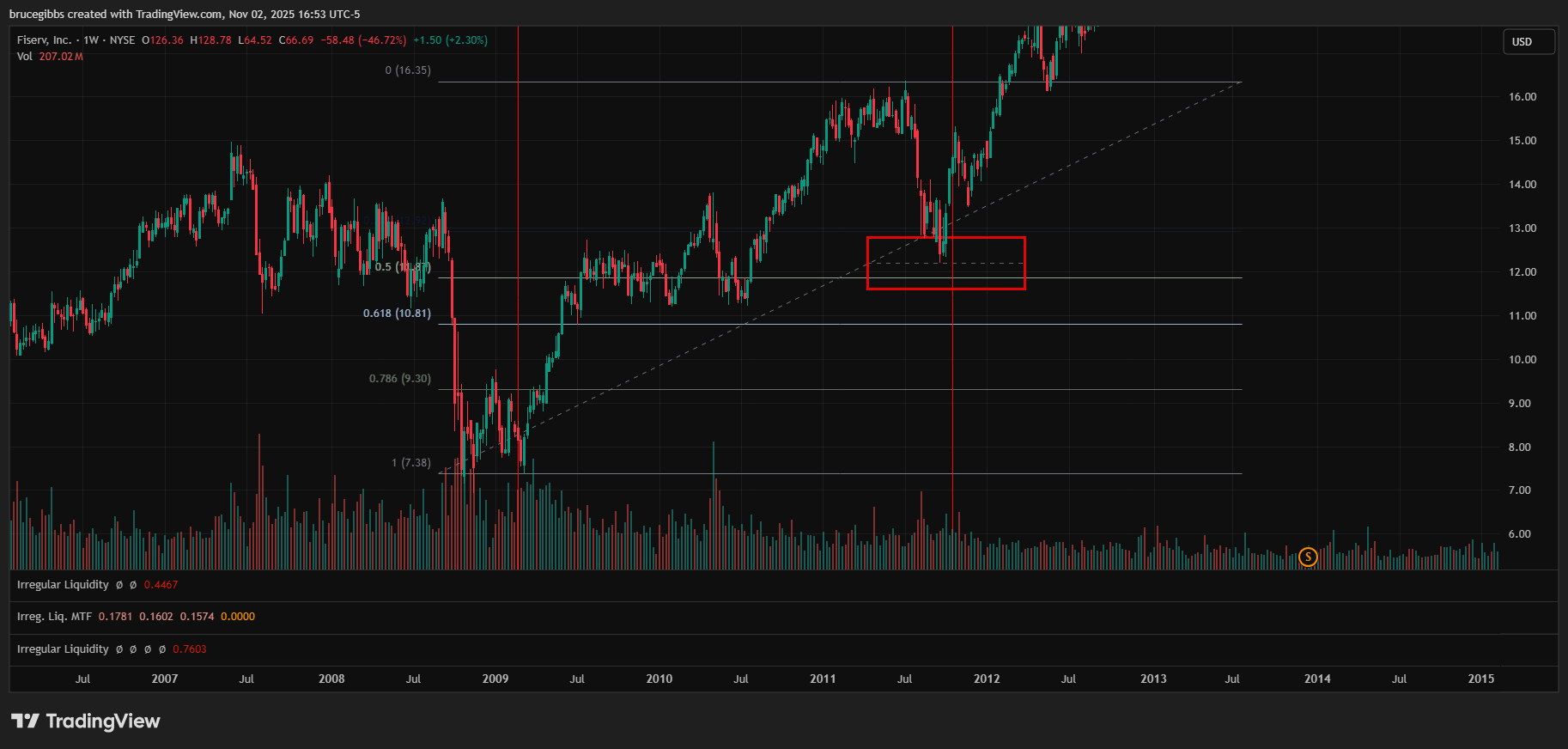
Task: Click the first Irregular Liquidity indicator label
Action: tap(63, 585)
